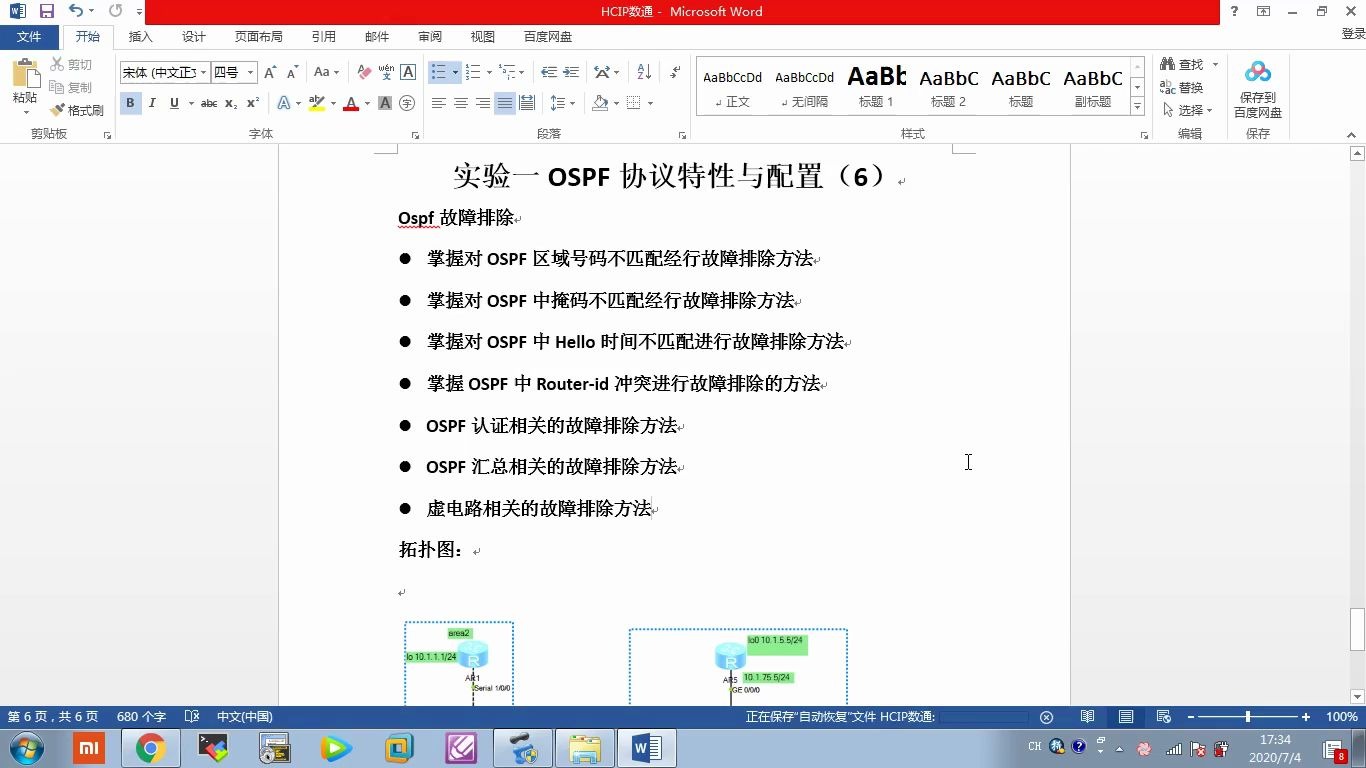Click the word count in the status bar
Viewport: 1366px width, 768px height.
144,717
